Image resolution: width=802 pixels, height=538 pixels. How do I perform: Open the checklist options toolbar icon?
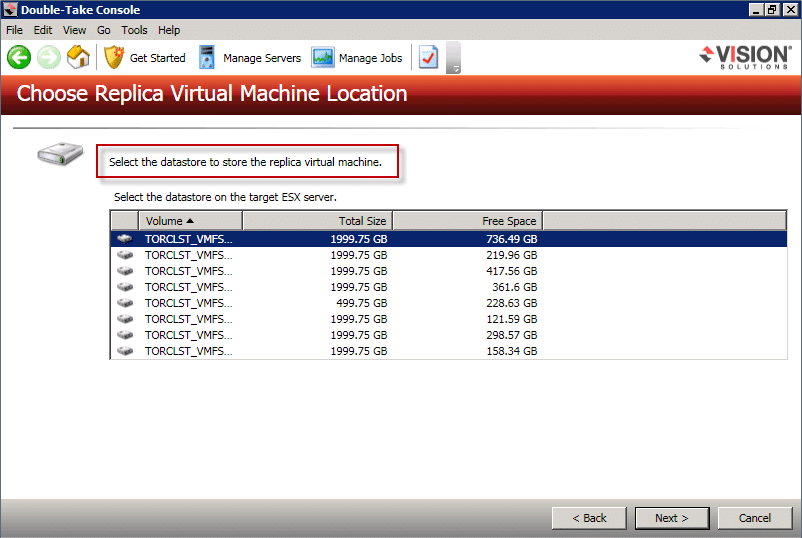(x=428, y=57)
